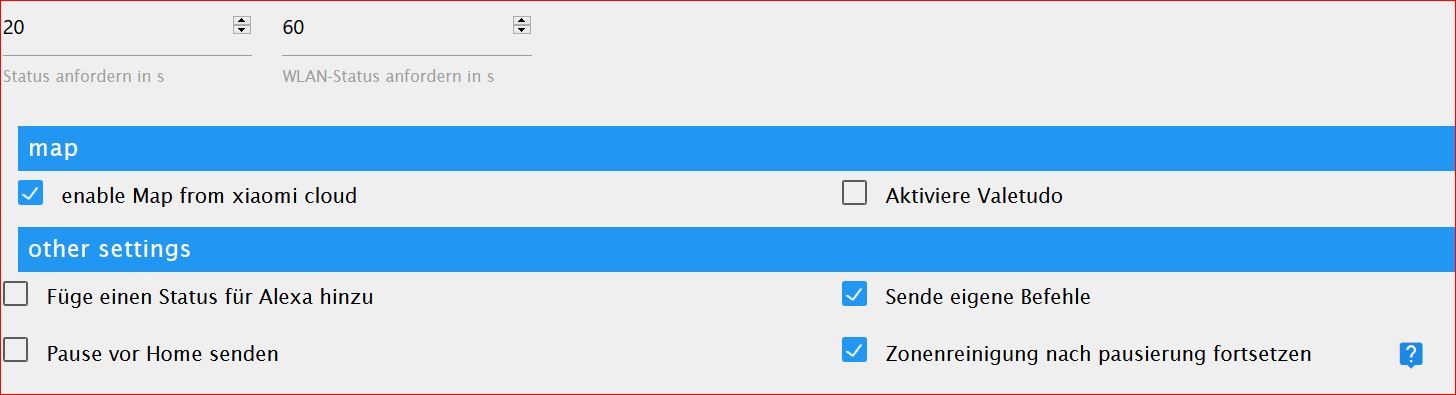Disable the Zonenreinigung nach pausierung fortsetzen checkbox

pos(854,351)
